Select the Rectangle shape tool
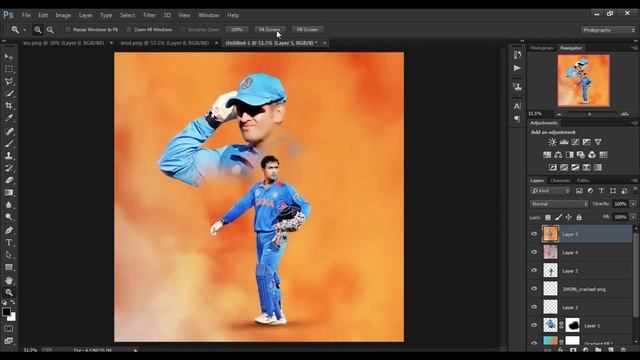The width and height of the screenshot is (640, 360). [x=9, y=267]
